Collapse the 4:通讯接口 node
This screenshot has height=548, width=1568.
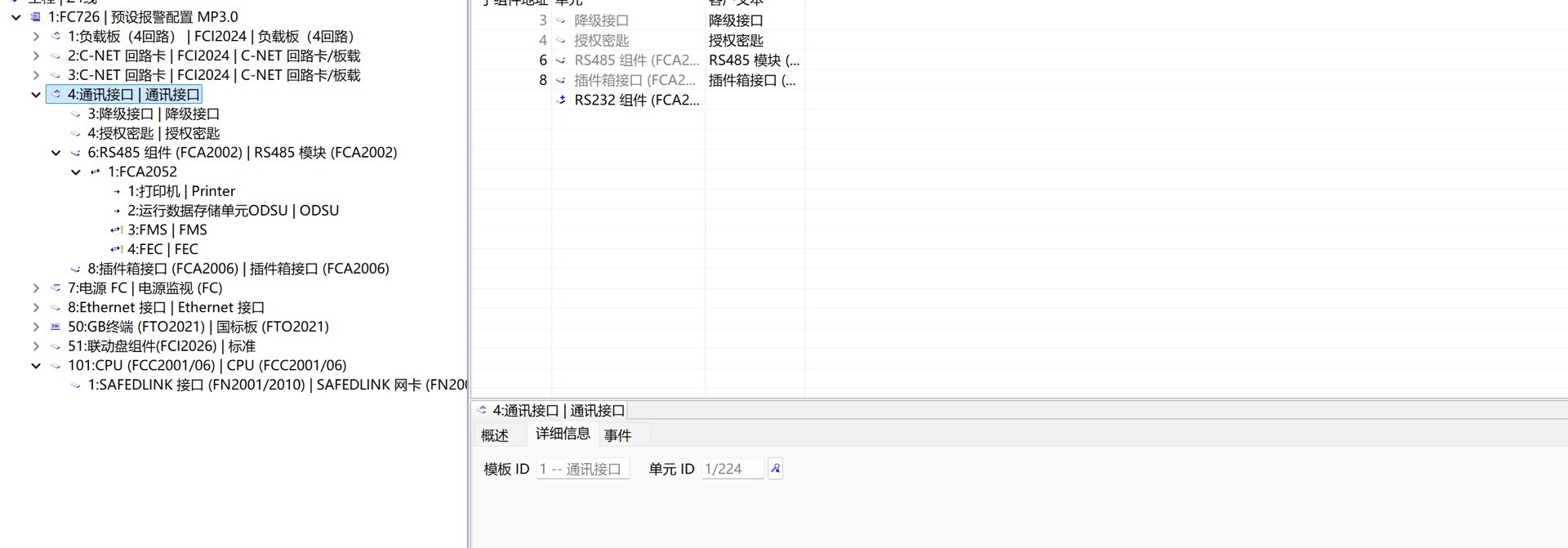36,95
